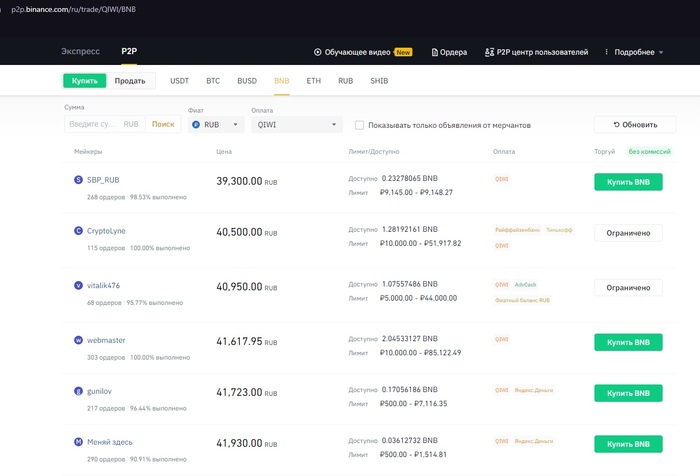Click SBP_RUB avatar icon

[x=78, y=180]
